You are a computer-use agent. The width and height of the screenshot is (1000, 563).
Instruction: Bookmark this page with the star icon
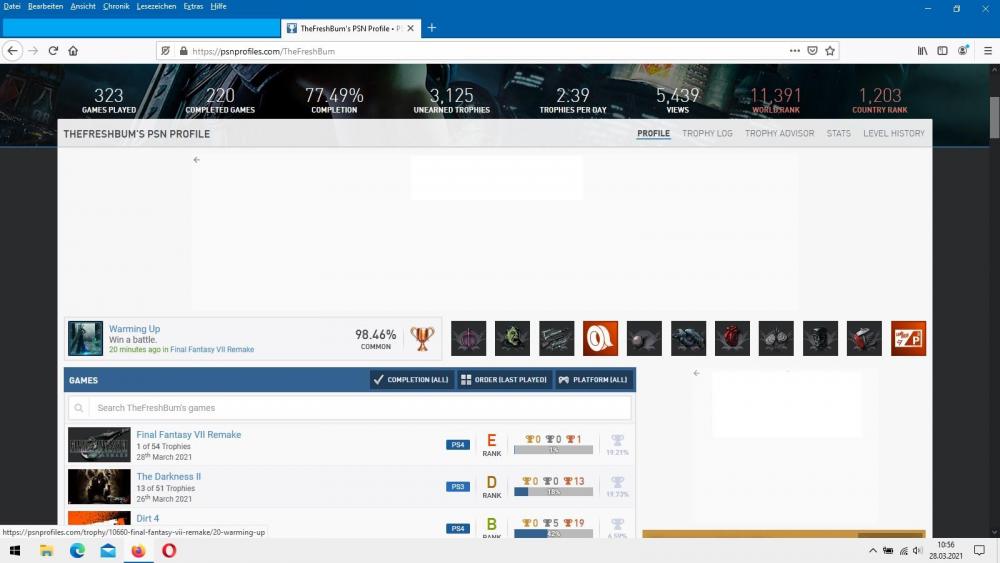[x=830, y=51]
